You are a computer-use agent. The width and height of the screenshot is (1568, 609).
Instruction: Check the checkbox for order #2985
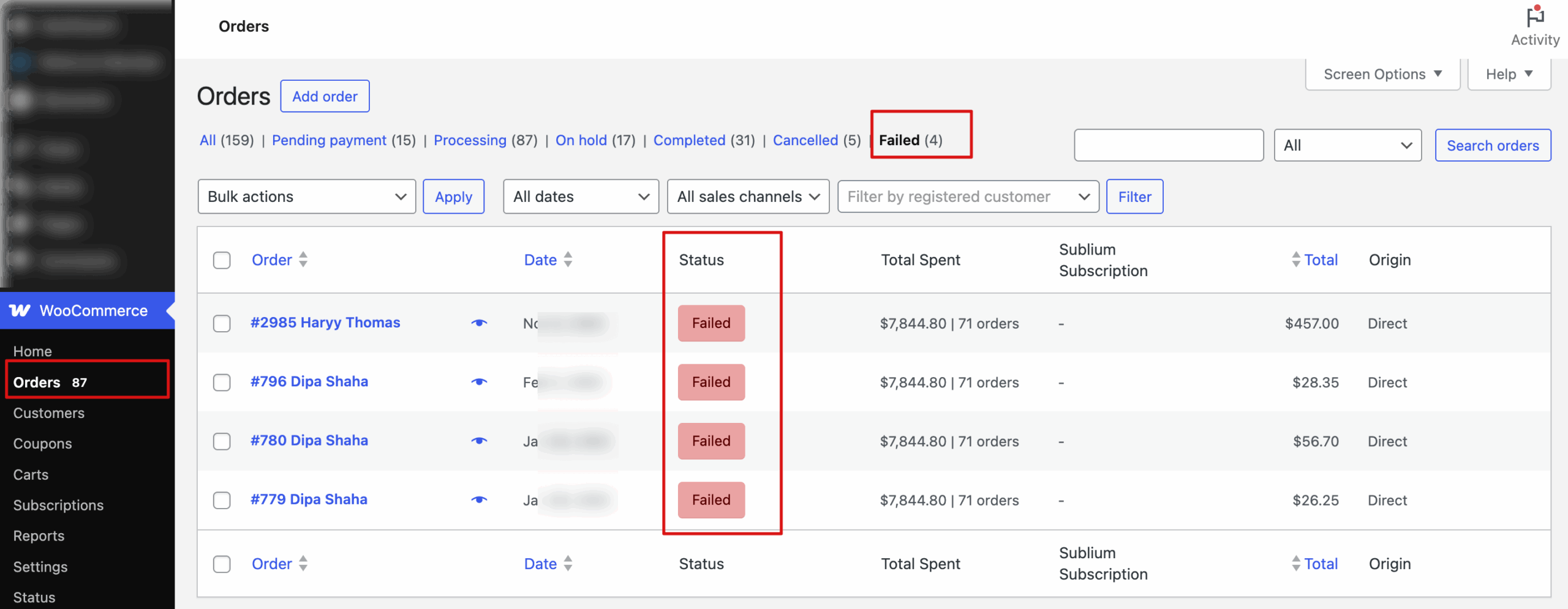[x=222, y=323]
